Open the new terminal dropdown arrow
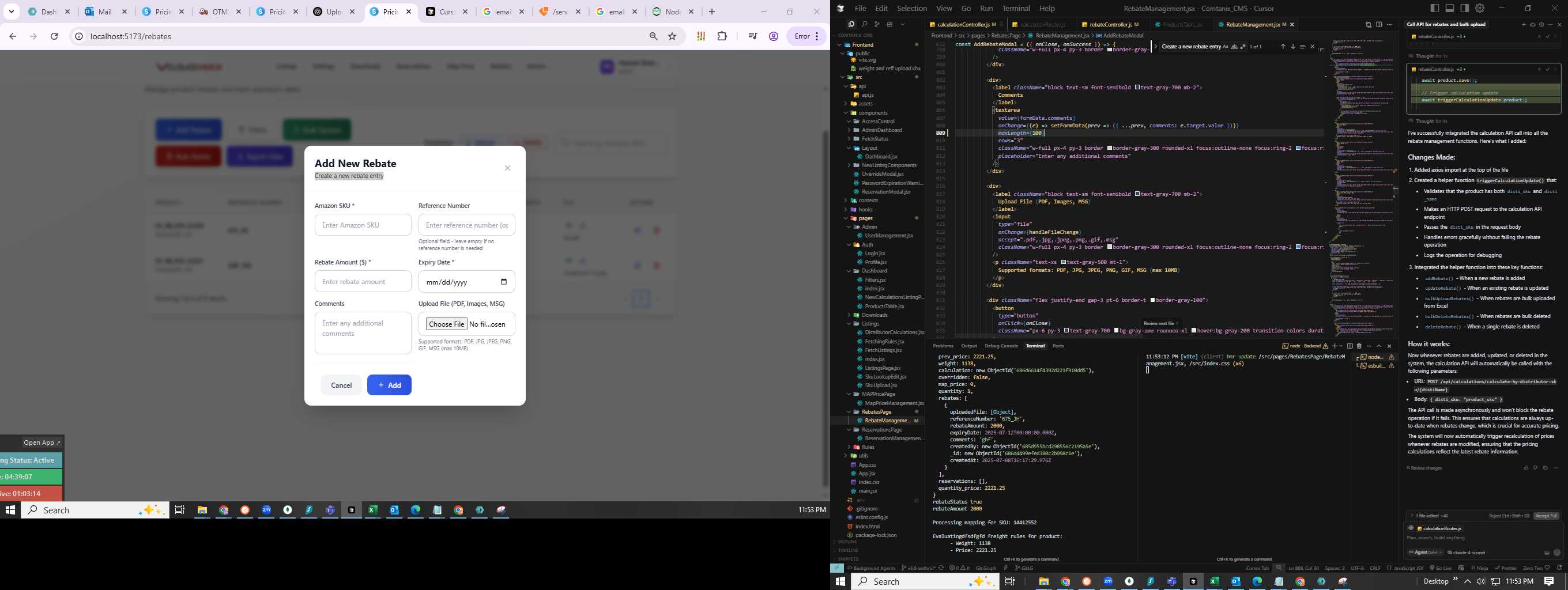The image size is (1568, 590). [x=1341, y=346]
